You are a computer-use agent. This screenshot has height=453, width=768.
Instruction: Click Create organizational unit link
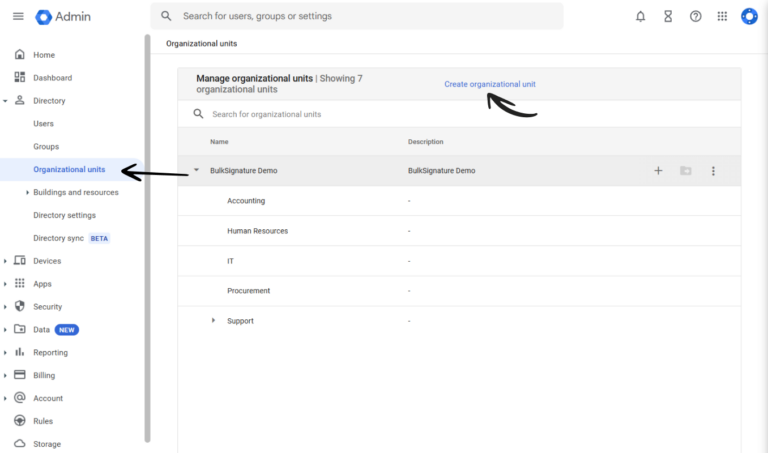[x=490, y=84]
